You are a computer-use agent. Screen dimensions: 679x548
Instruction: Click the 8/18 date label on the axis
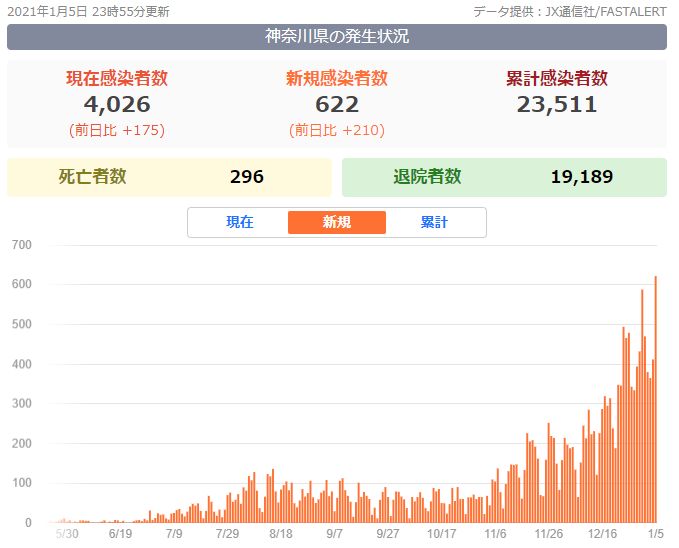coord(281,534)
